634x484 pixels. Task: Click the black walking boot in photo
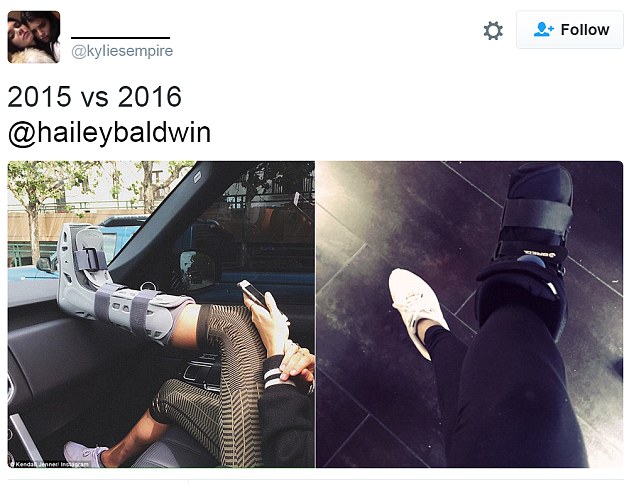[x=527, y=249]
